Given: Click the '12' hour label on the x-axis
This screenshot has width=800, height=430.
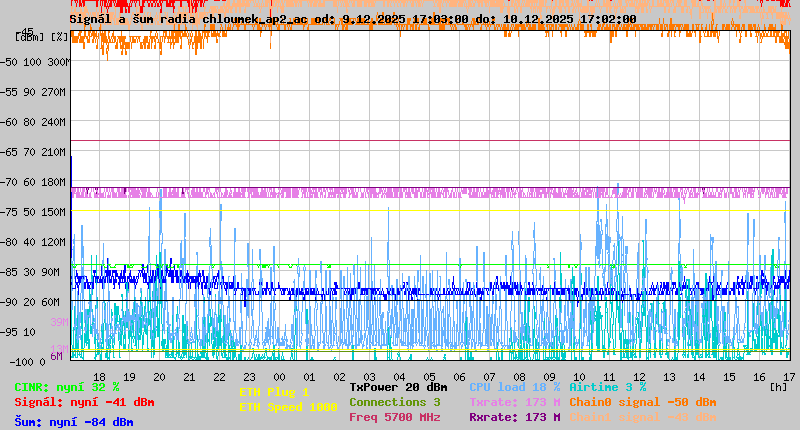Looking at the screenshot, I should point(639,377).
